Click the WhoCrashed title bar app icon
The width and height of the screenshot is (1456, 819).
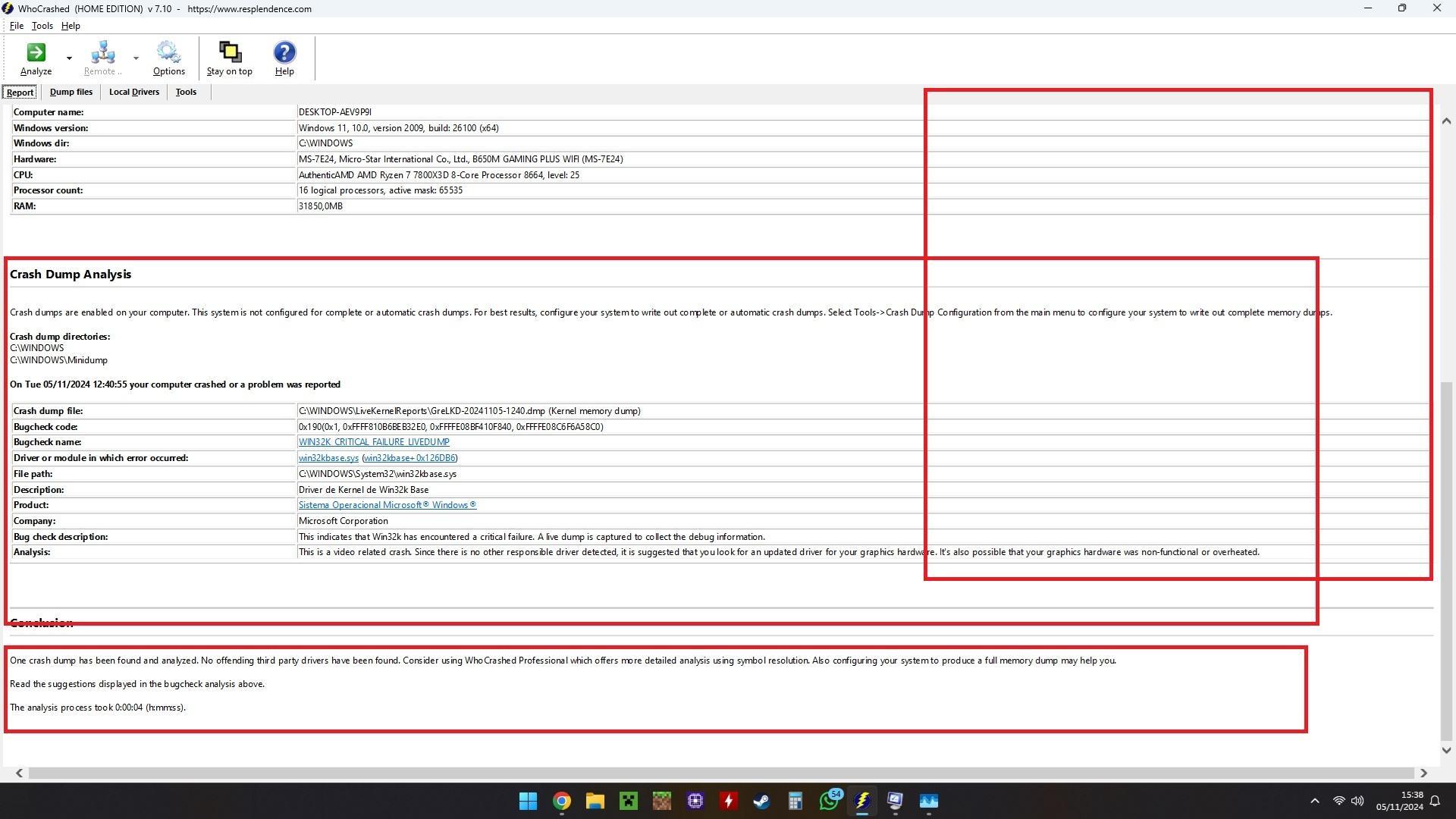coord(8,8)
